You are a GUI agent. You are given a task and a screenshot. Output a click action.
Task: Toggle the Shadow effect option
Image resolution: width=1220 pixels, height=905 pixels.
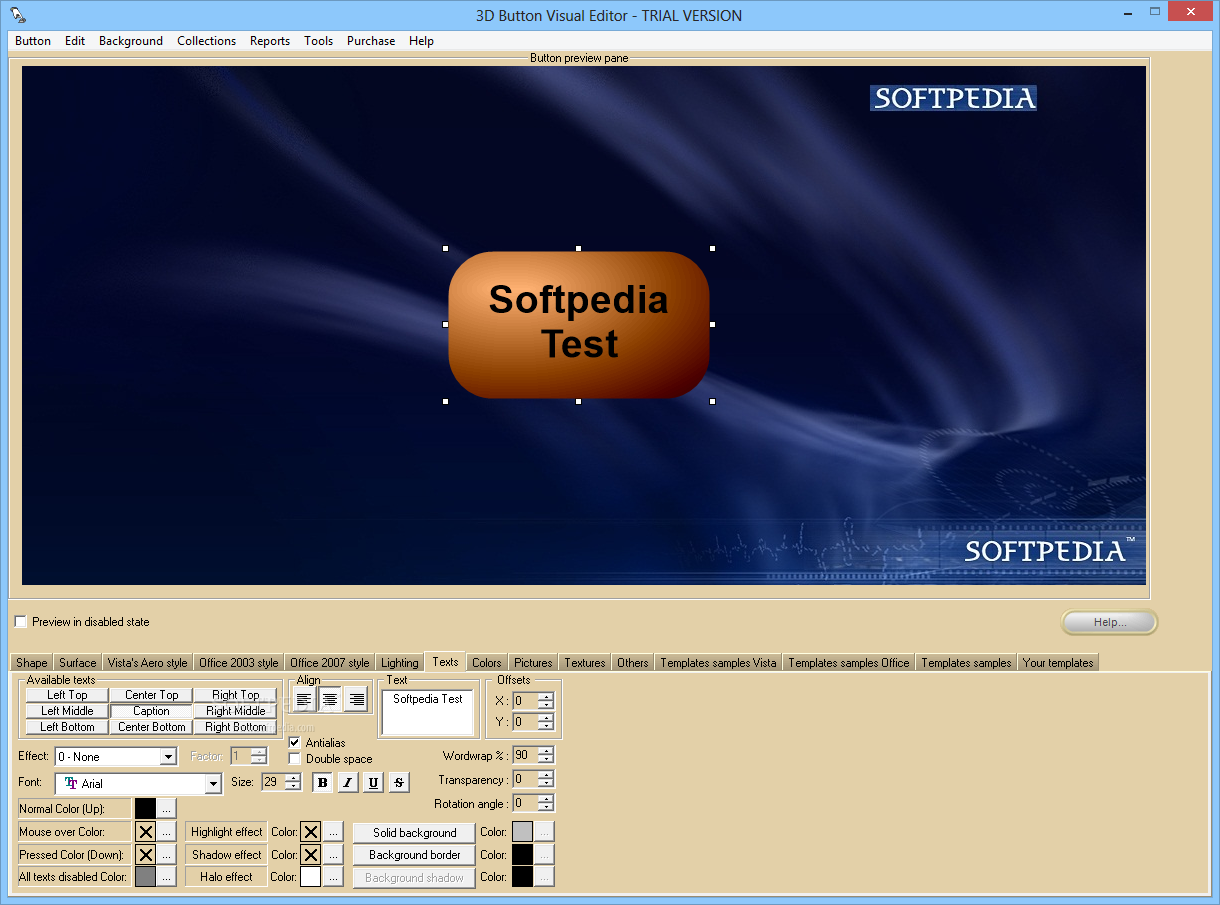click(x=227, y=855)
